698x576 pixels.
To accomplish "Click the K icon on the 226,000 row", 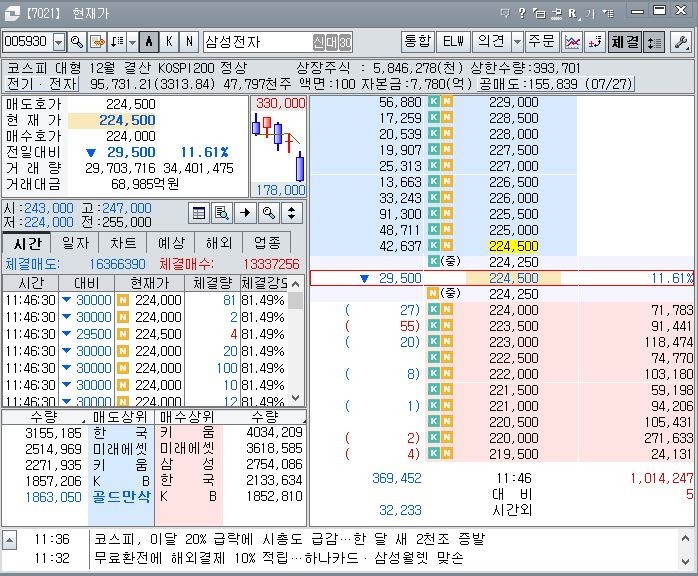I will pyautogui.click(x=433, y=198).
